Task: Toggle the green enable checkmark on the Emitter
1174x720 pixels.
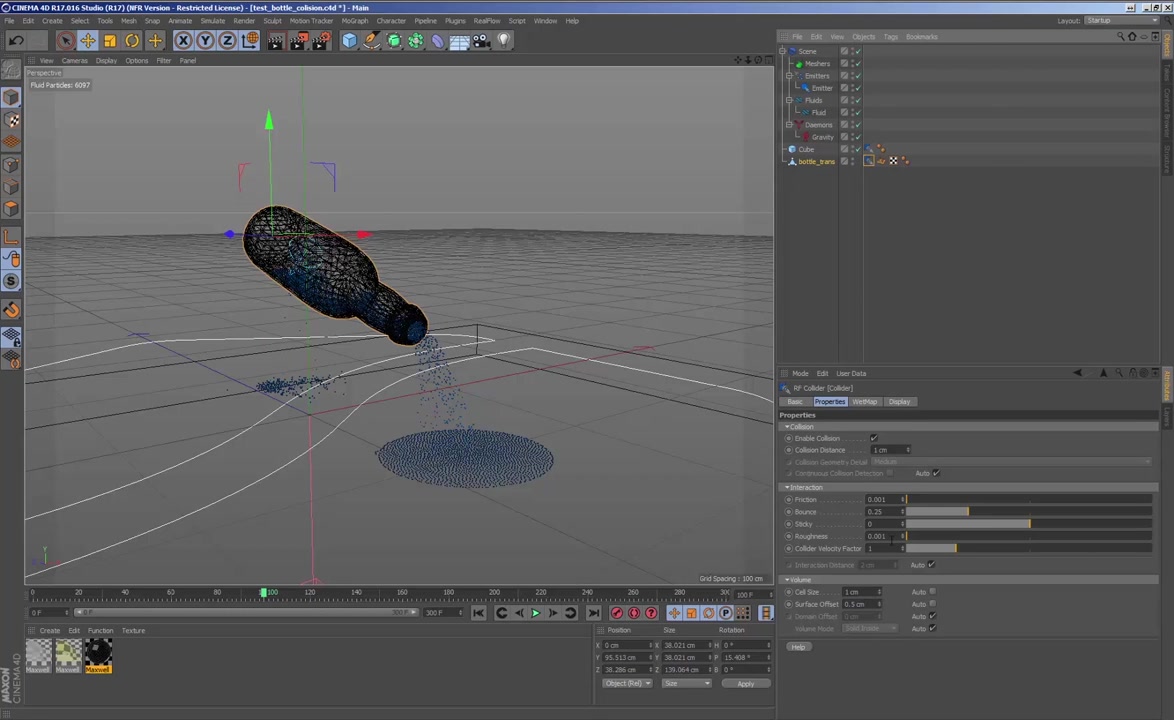Action: click(856, 88)
